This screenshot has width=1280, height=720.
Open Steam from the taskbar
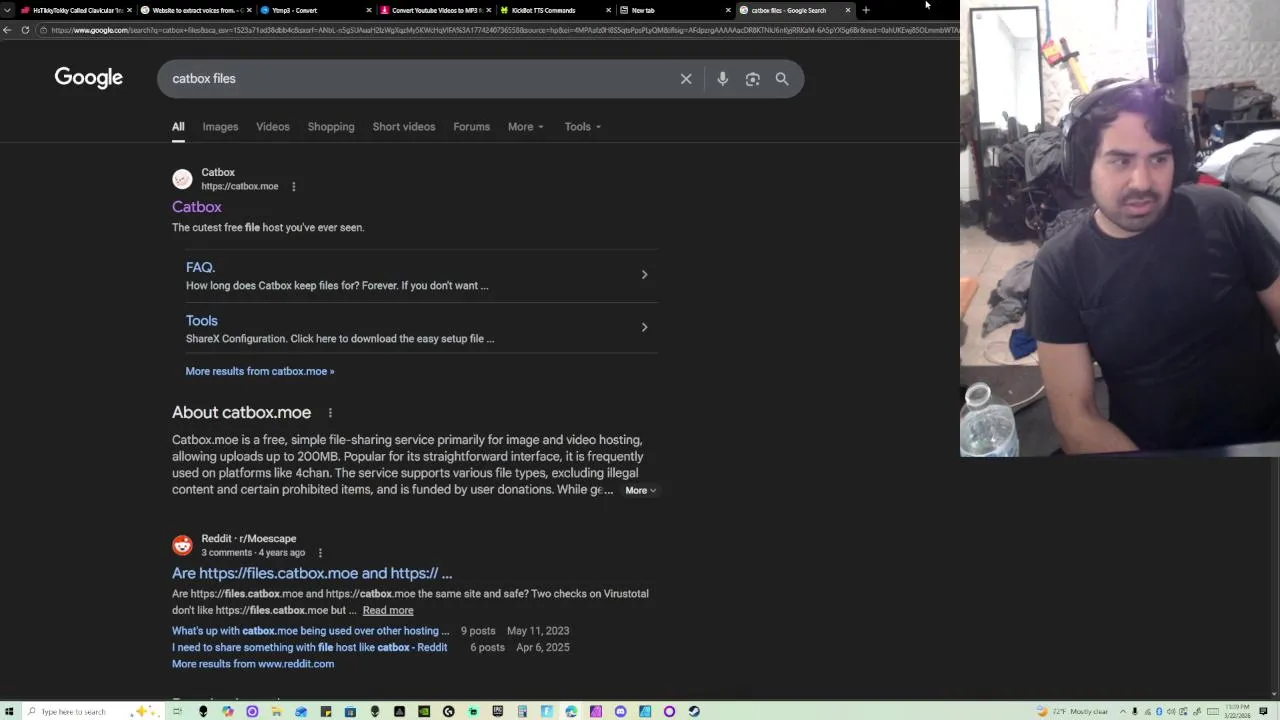pyautogui.click(x=694, y=711)
